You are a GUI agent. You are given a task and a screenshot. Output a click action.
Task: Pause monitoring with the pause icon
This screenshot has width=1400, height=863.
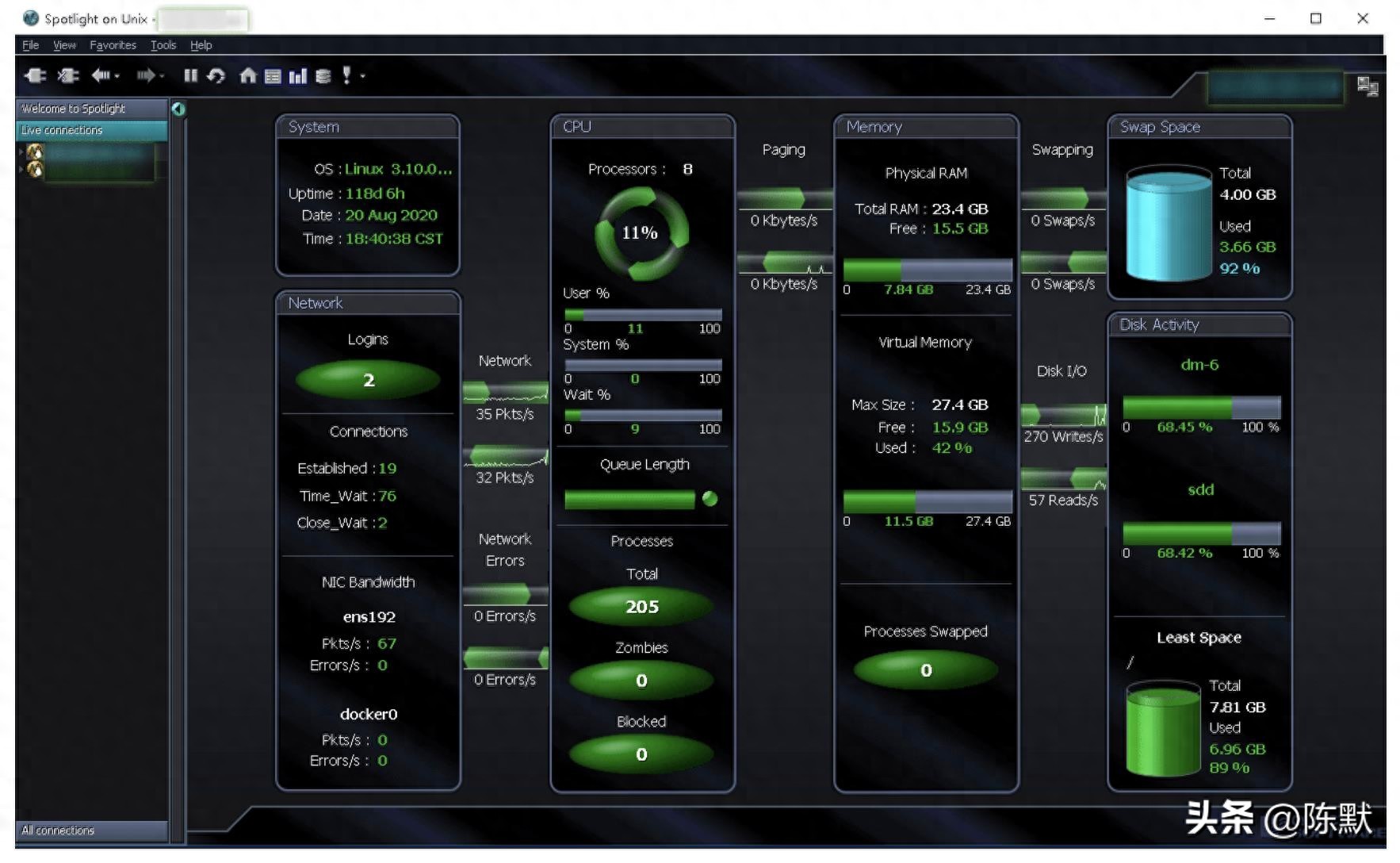point(190,76)
